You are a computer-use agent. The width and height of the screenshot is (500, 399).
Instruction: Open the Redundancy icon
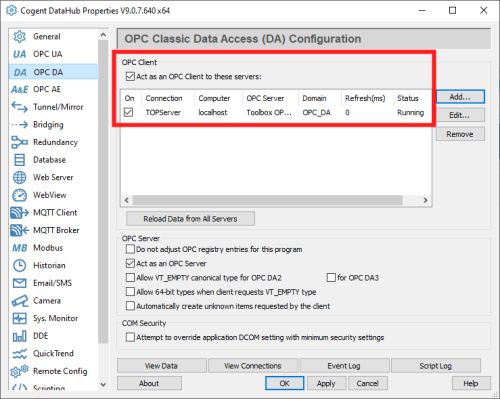point(19,142)
